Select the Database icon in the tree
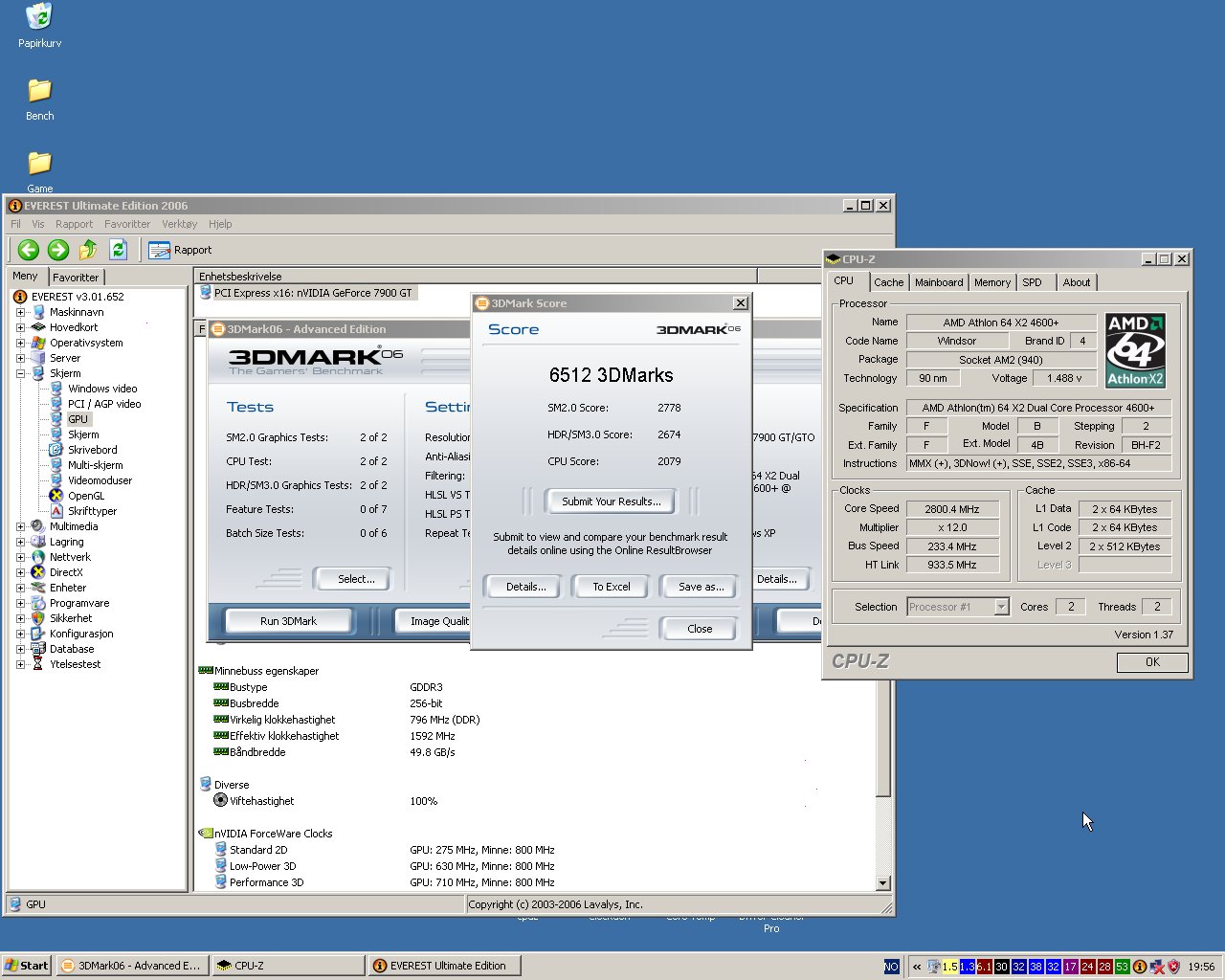Viewport: 1225px width, 980px height. click(x=38, y=649)
